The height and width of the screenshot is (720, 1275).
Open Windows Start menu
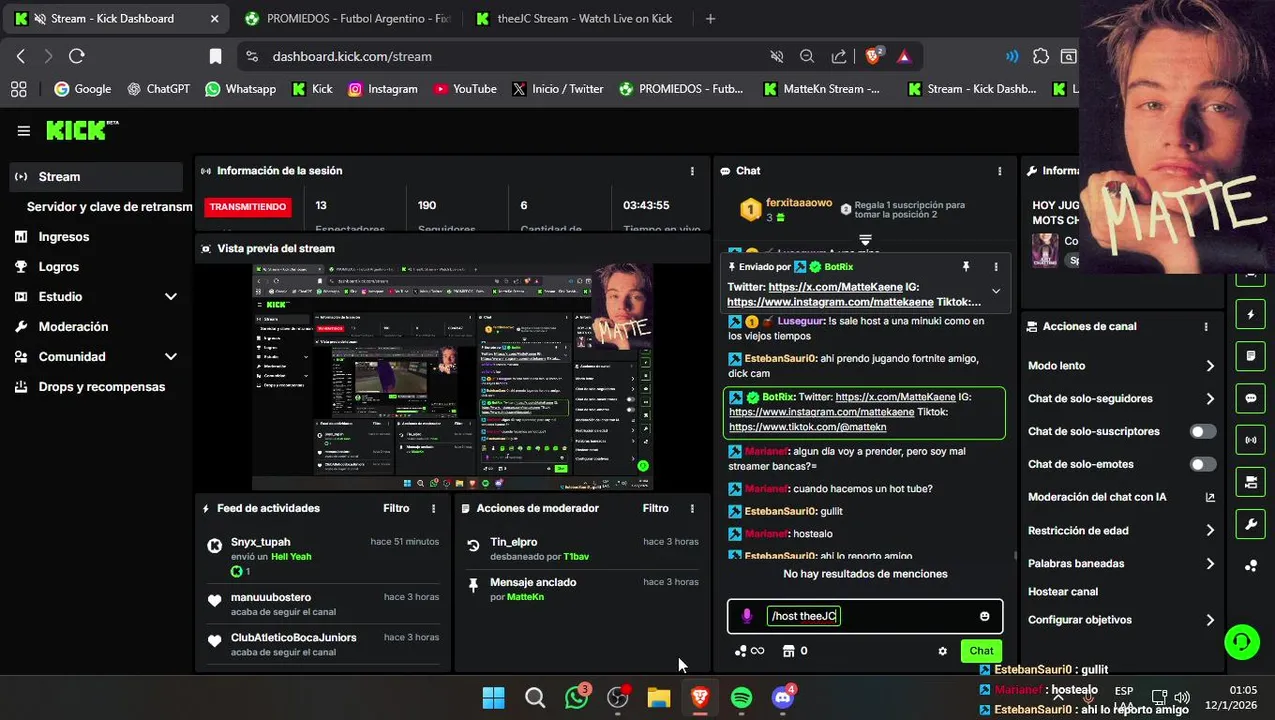(494, 698)
